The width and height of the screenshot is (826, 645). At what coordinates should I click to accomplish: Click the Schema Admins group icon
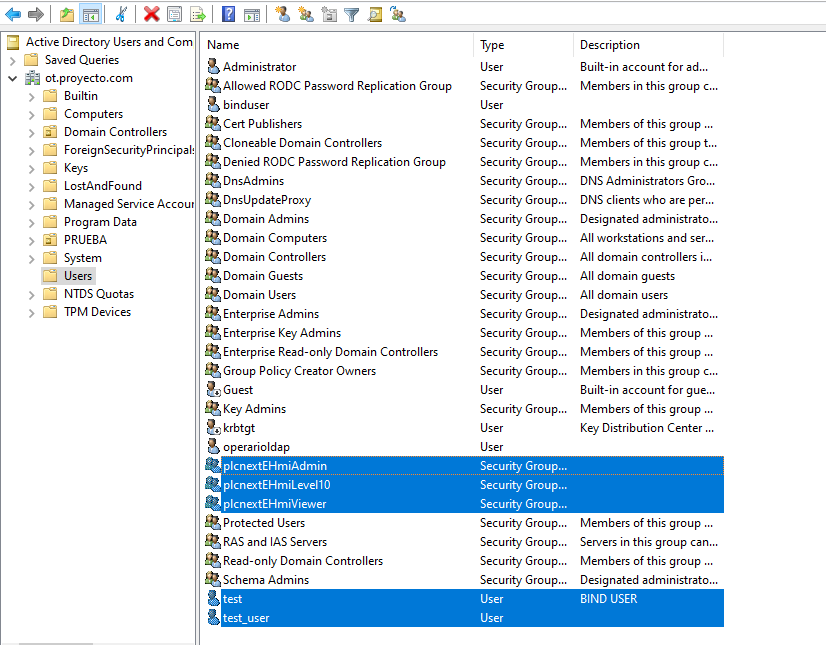tap(213, 579)
